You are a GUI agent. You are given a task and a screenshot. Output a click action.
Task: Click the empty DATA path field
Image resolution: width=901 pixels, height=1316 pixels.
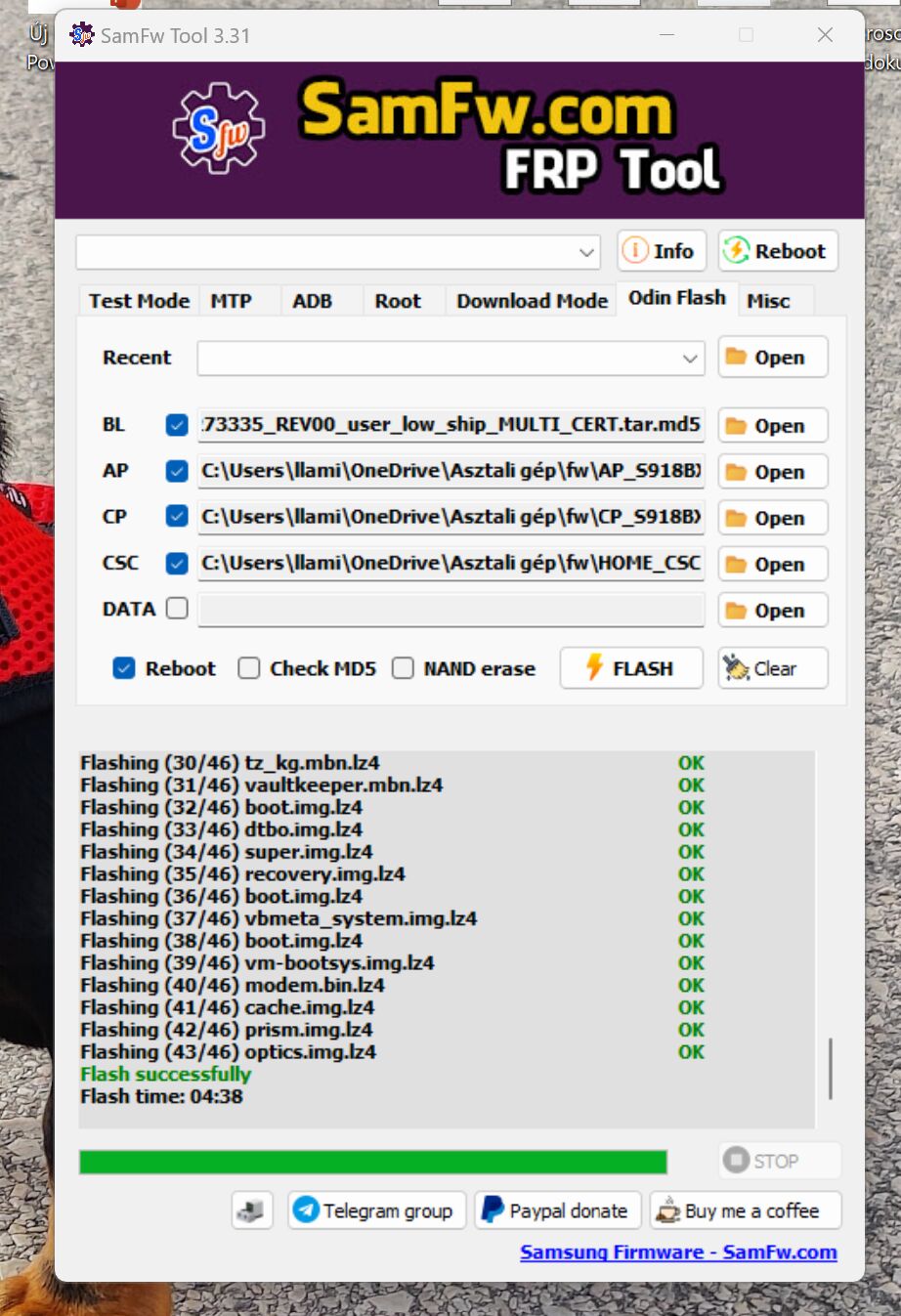[x=450, y=610]
